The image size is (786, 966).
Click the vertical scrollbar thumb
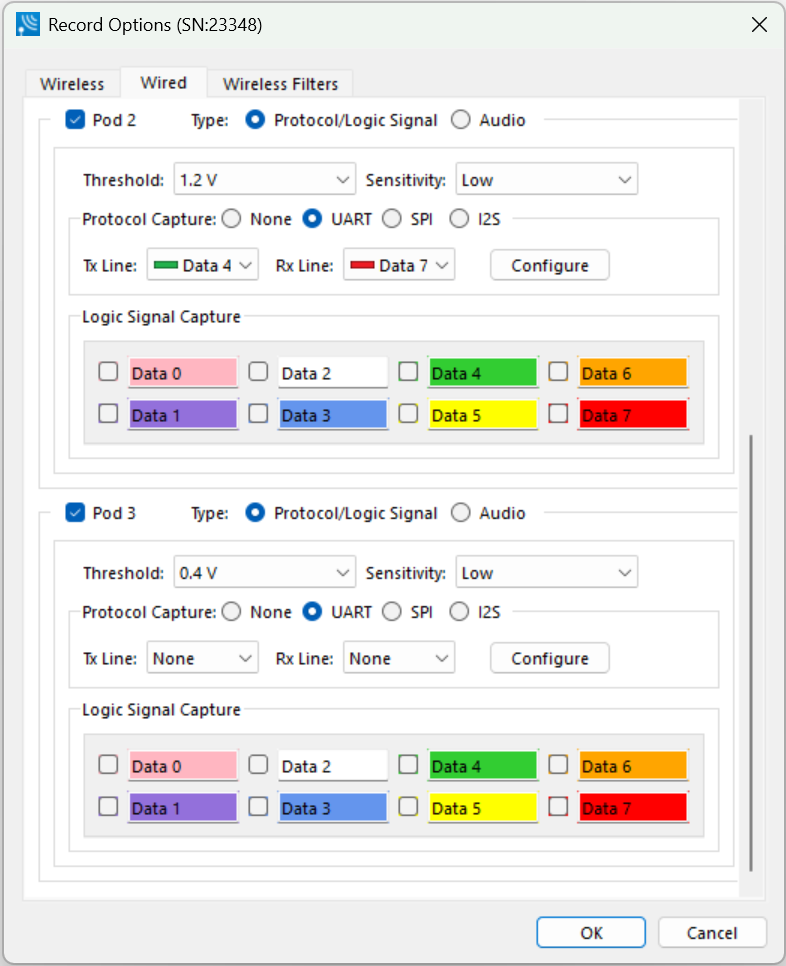coord(751,653)
